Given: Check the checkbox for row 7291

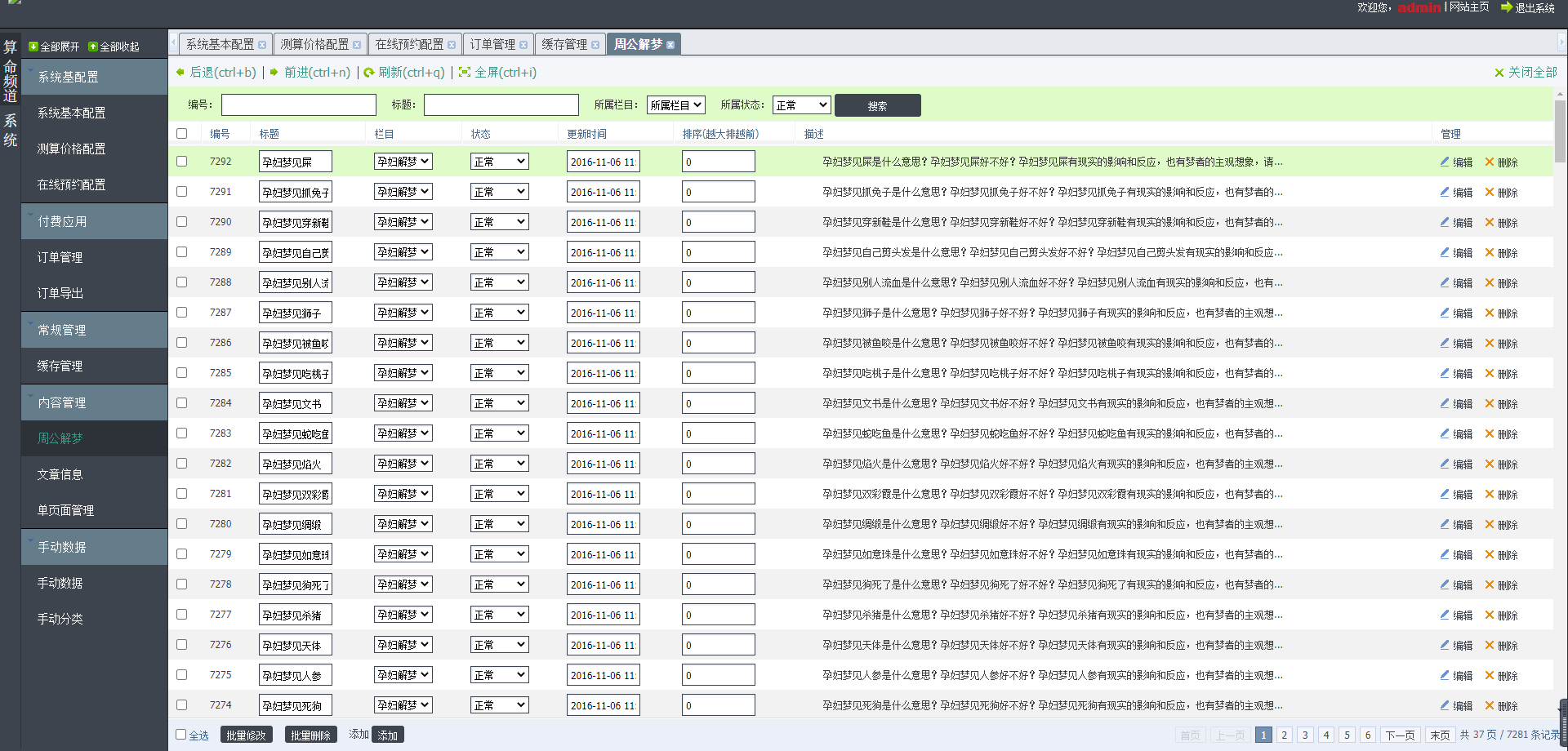Looking at the screenshot, I should (181, 191).
